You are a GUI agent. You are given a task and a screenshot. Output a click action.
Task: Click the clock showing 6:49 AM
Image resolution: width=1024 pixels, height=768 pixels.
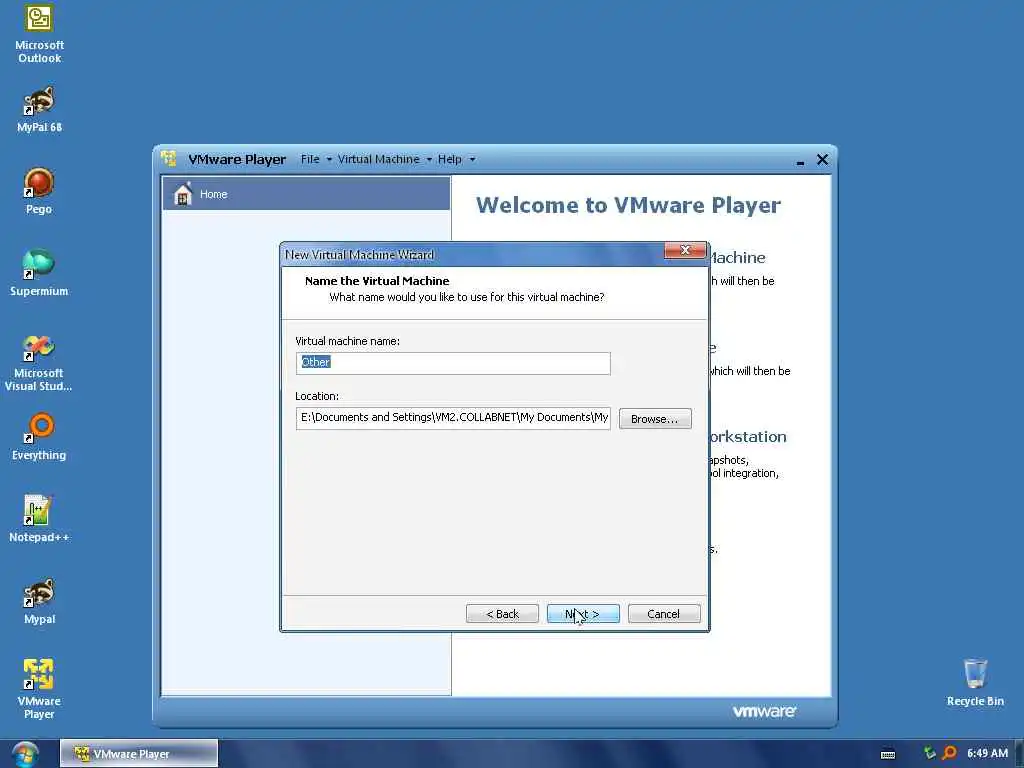click(987, 753)
